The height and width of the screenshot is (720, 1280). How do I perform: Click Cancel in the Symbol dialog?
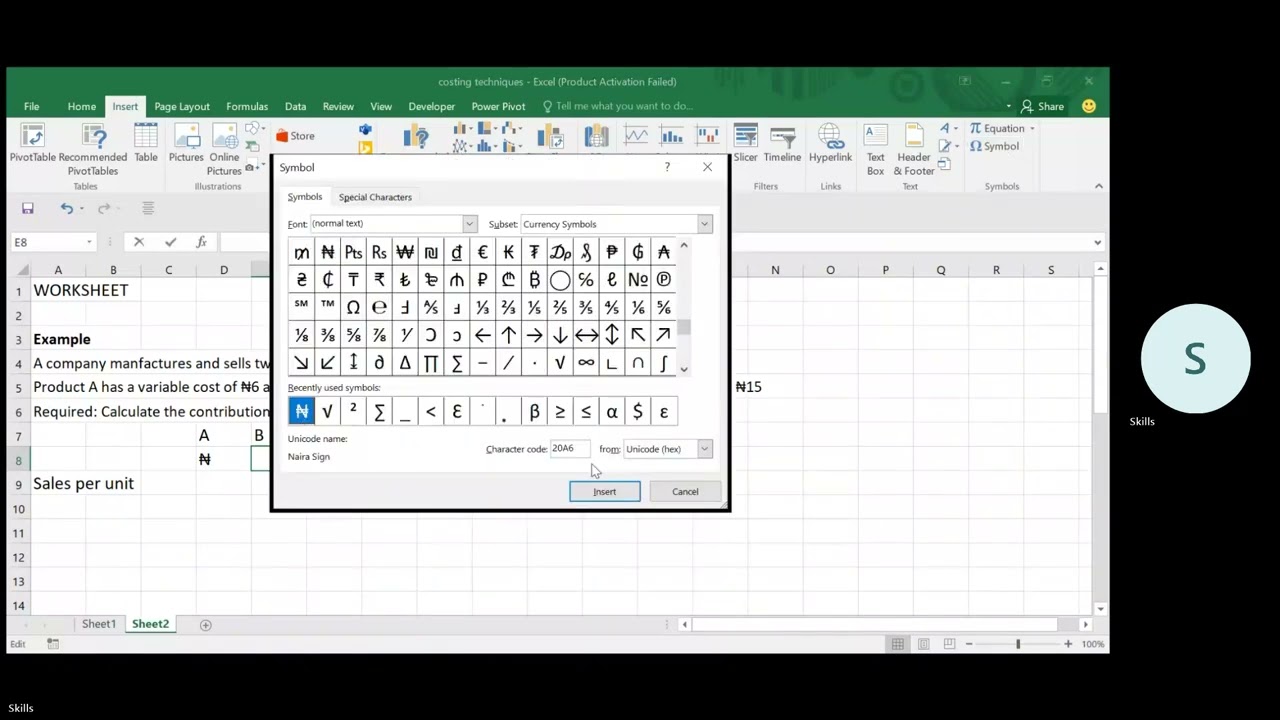(685, 492)
